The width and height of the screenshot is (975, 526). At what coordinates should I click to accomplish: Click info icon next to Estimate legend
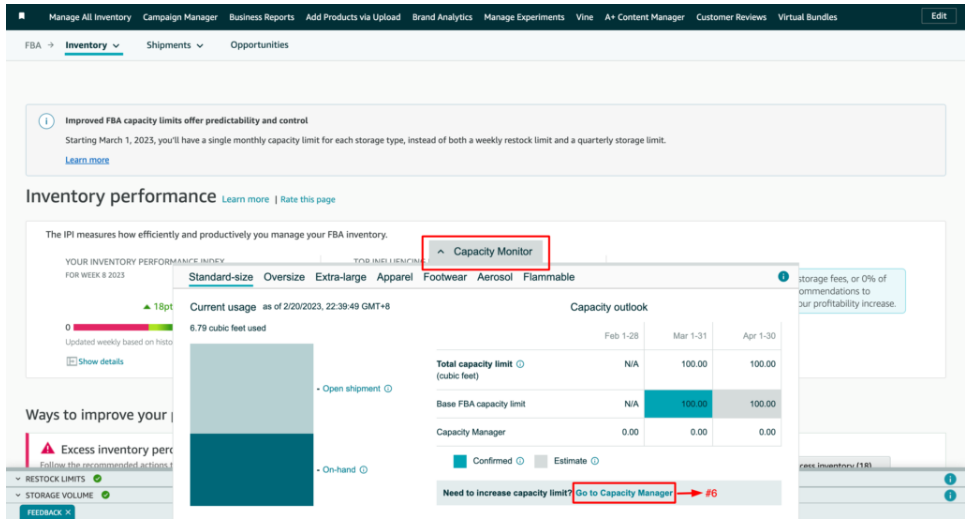[595, 461]
